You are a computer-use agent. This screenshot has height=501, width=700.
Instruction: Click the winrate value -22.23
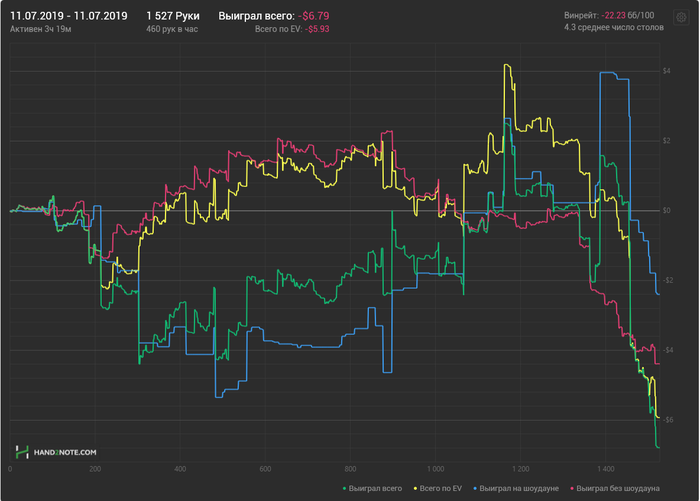617,16
